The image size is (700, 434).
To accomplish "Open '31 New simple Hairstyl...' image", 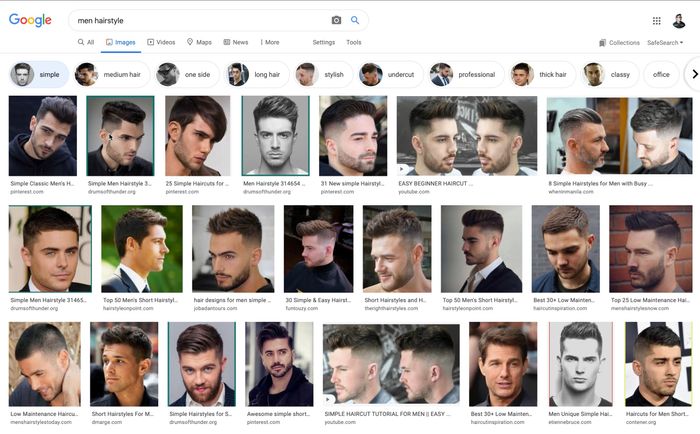I will coord(353,136).
